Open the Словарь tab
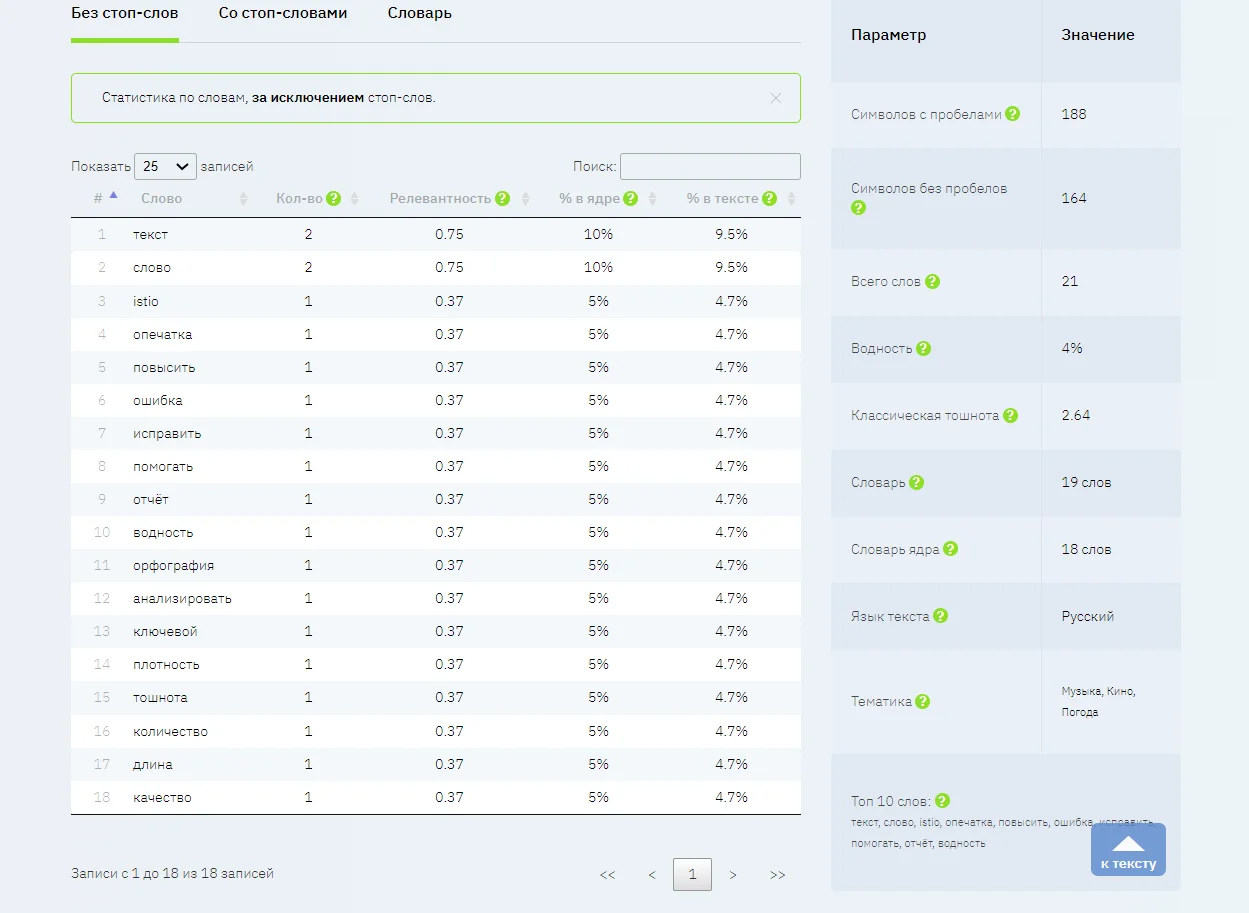The image size is (1249, 913). [x=420, y=14]
